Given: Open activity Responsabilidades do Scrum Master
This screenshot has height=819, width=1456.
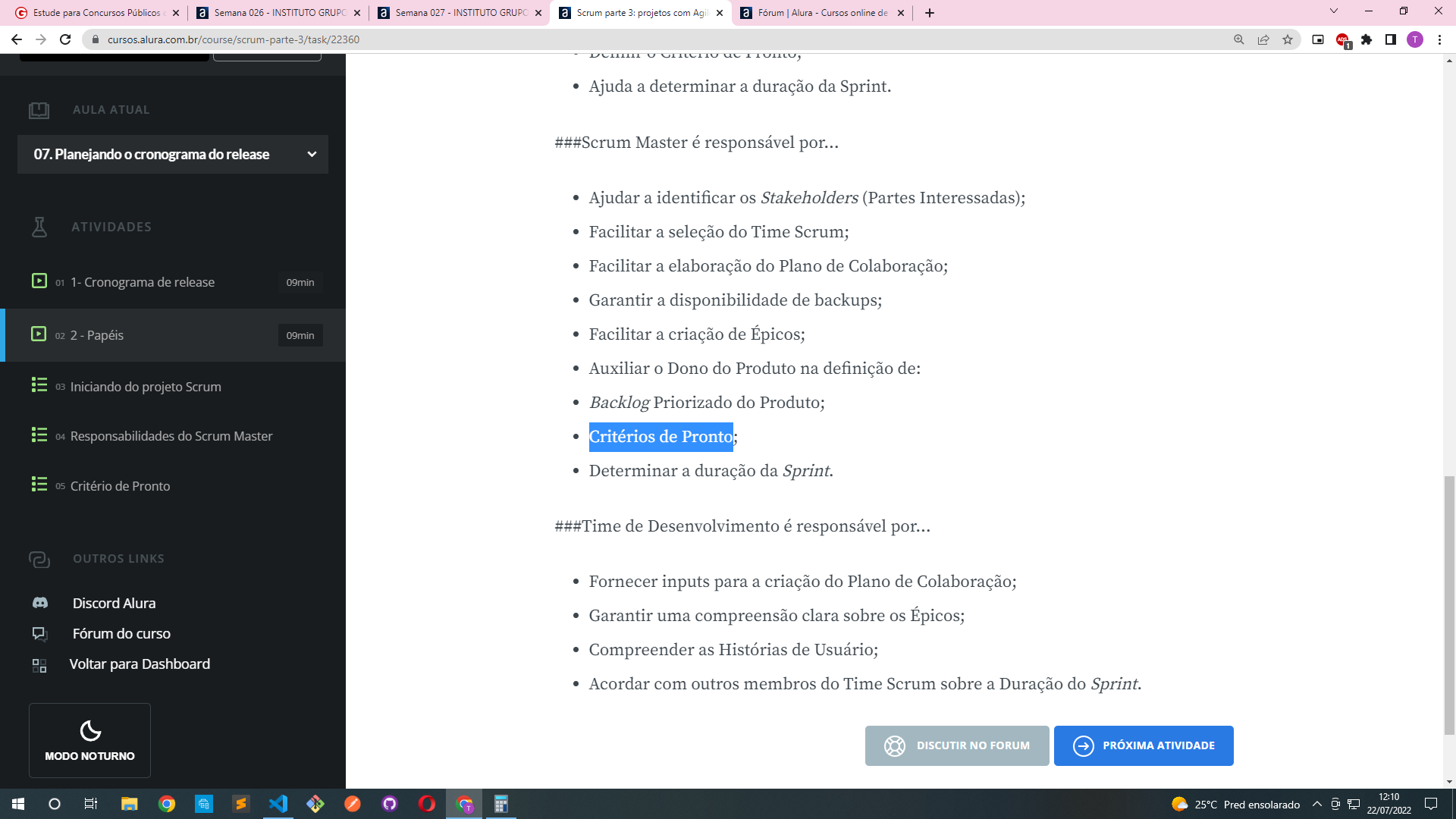Looking at the screenshot, I should click(173, 436).
